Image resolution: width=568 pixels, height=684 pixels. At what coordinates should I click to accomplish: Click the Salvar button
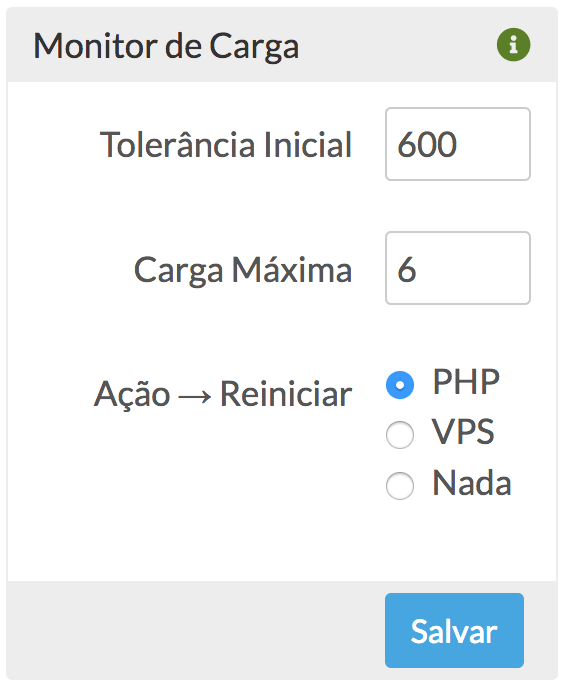[x=454, y=630]
